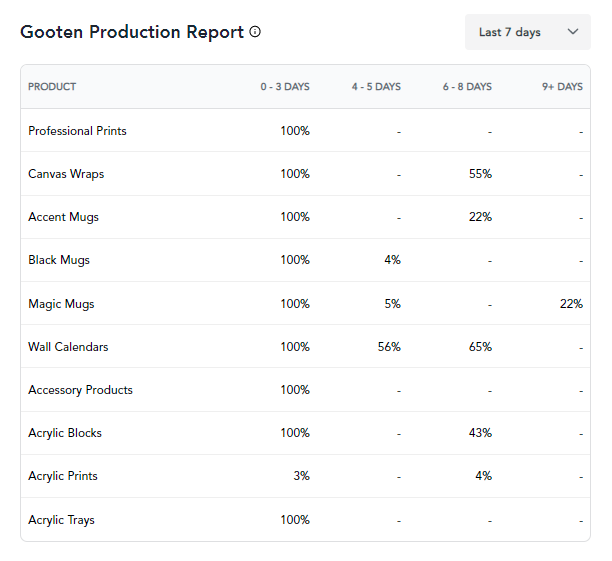Click the 4 - 5 DAYS column header

(x=376, y=87)
